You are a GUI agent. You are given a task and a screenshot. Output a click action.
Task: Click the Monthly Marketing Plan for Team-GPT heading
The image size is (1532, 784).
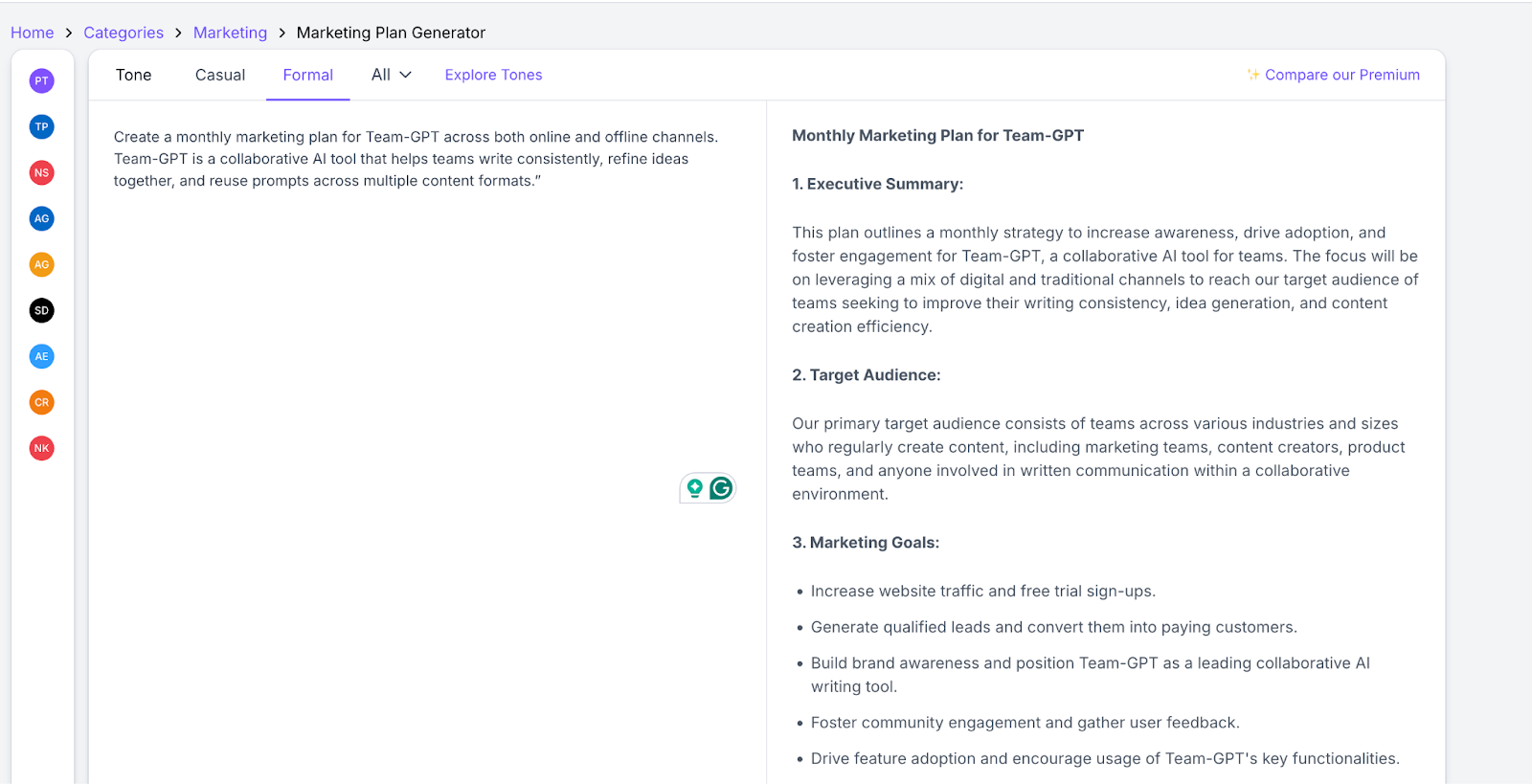[937, 136]
